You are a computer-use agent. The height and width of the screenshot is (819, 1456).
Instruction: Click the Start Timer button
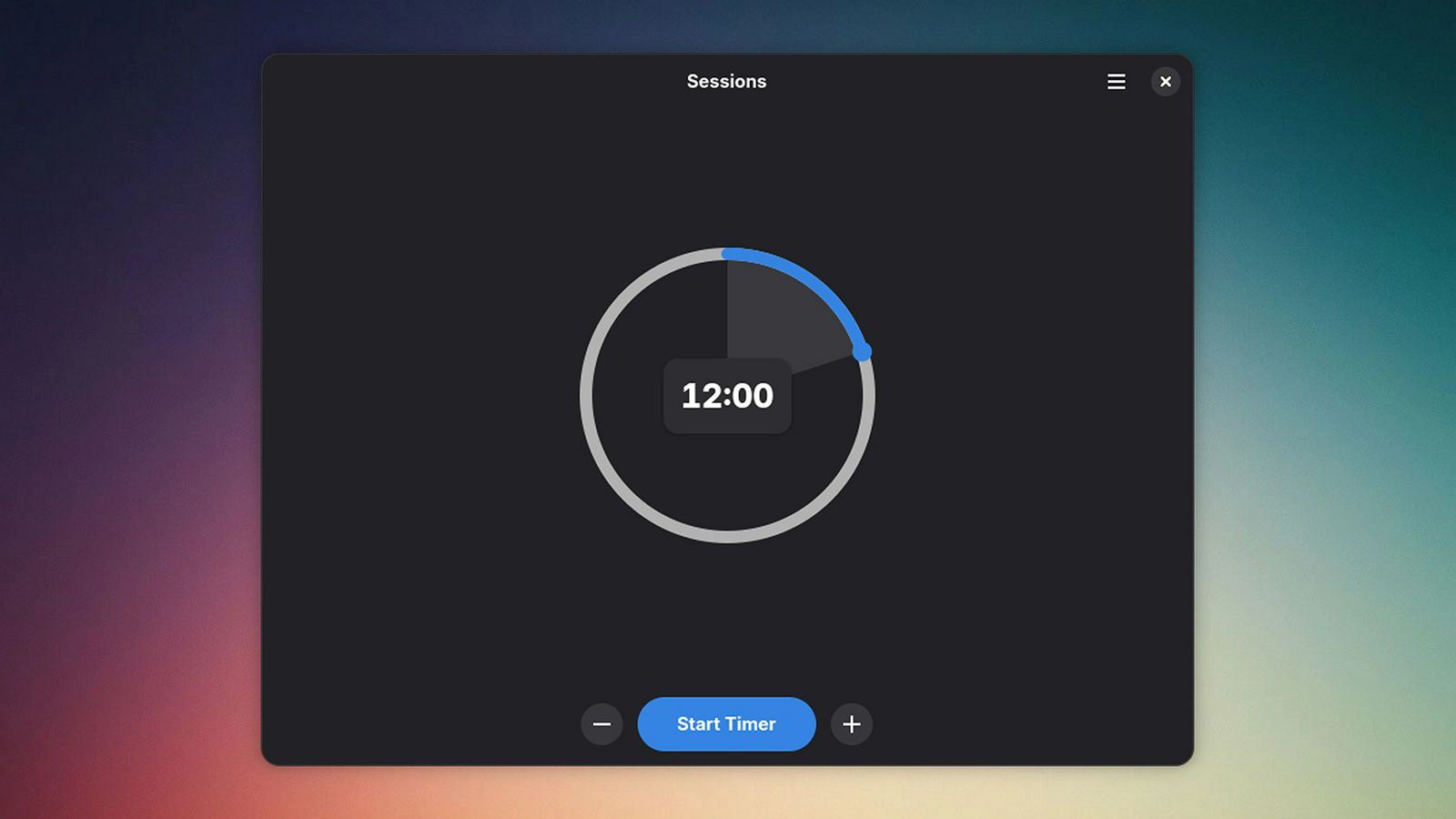pos(726,724)
